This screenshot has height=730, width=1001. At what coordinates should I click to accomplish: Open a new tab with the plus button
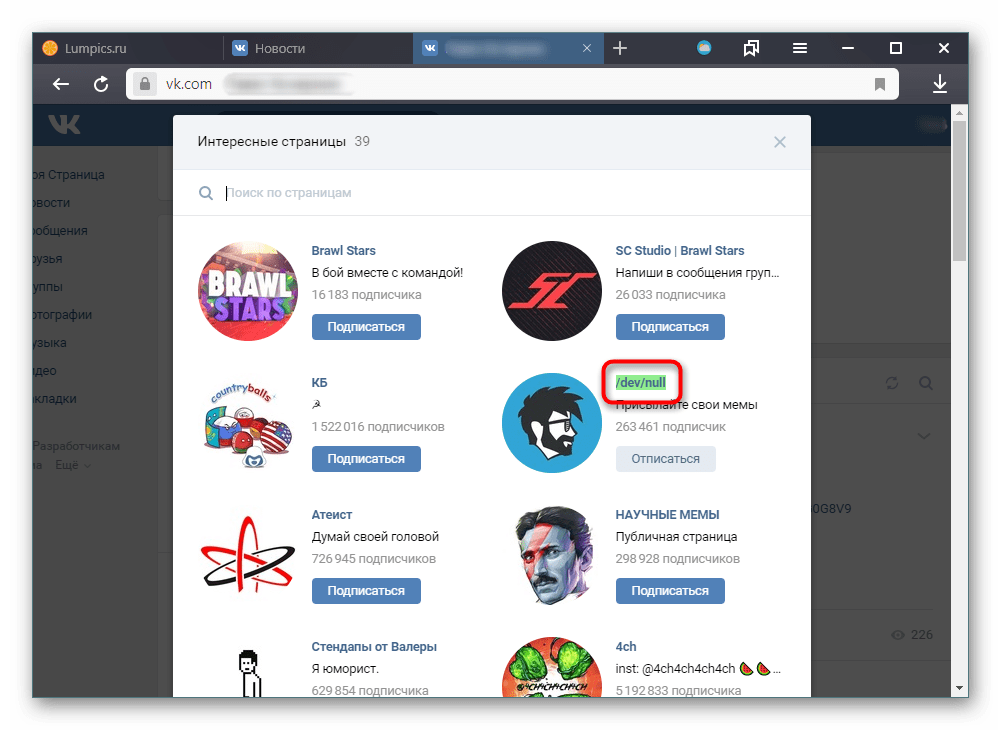(620, 48)
